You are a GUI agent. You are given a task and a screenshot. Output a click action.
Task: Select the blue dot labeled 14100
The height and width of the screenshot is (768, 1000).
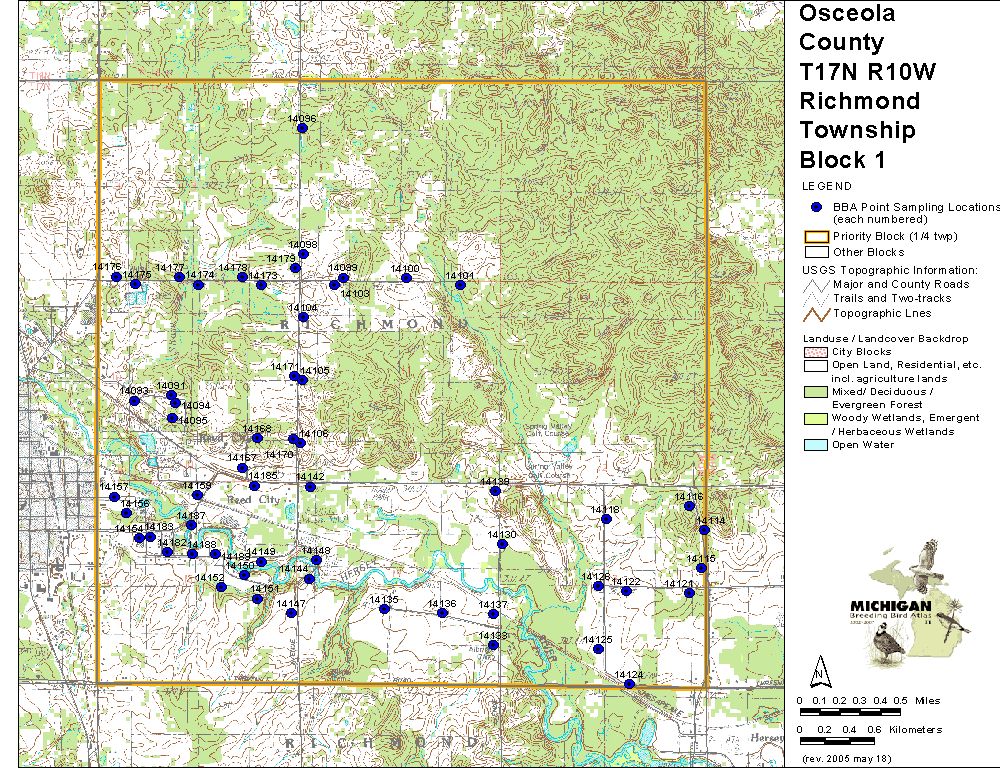(x=406, y=277)
